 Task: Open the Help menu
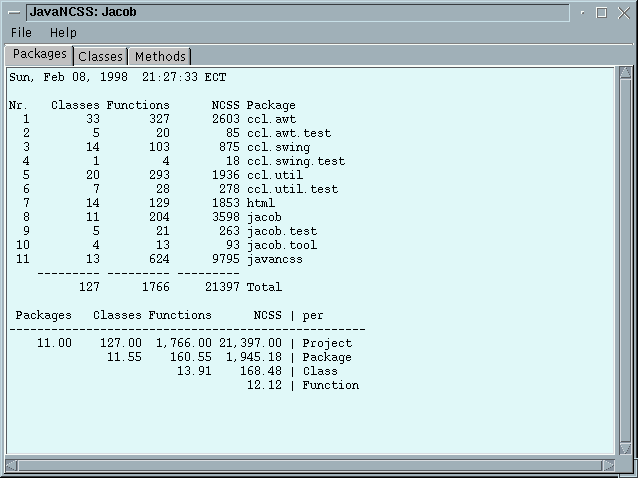coord(63,33)
